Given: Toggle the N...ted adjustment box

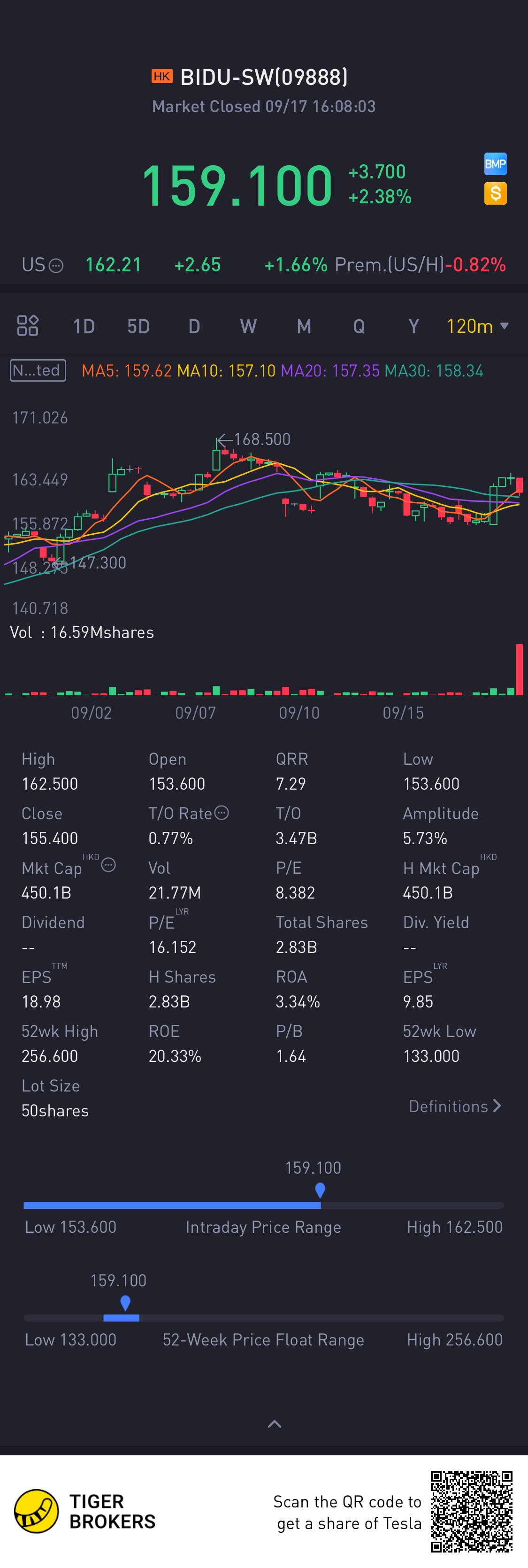Looking at the screenshot, I should coord(38,370).
